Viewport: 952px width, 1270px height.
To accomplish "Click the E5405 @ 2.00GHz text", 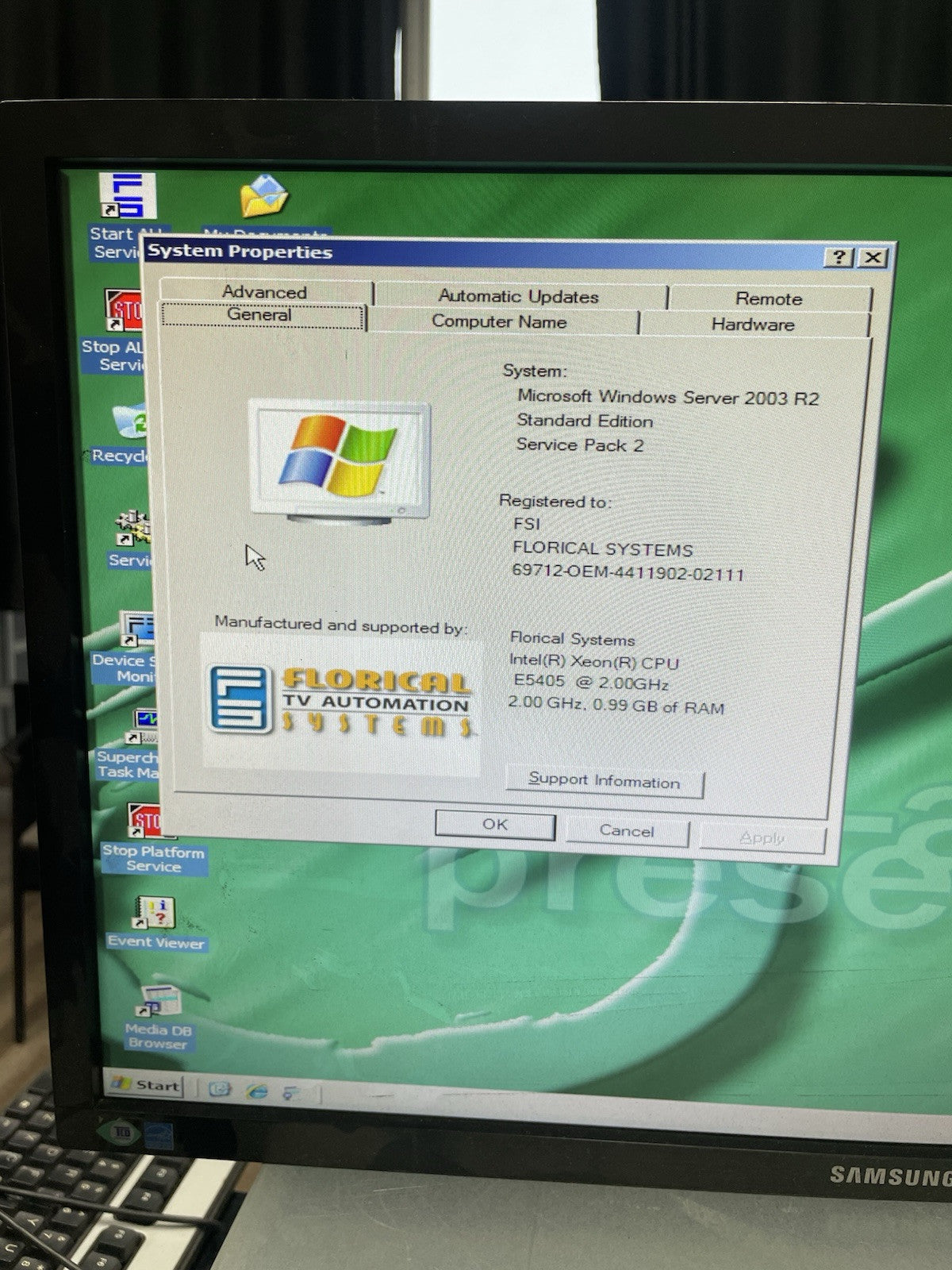I will coord(592,683).
